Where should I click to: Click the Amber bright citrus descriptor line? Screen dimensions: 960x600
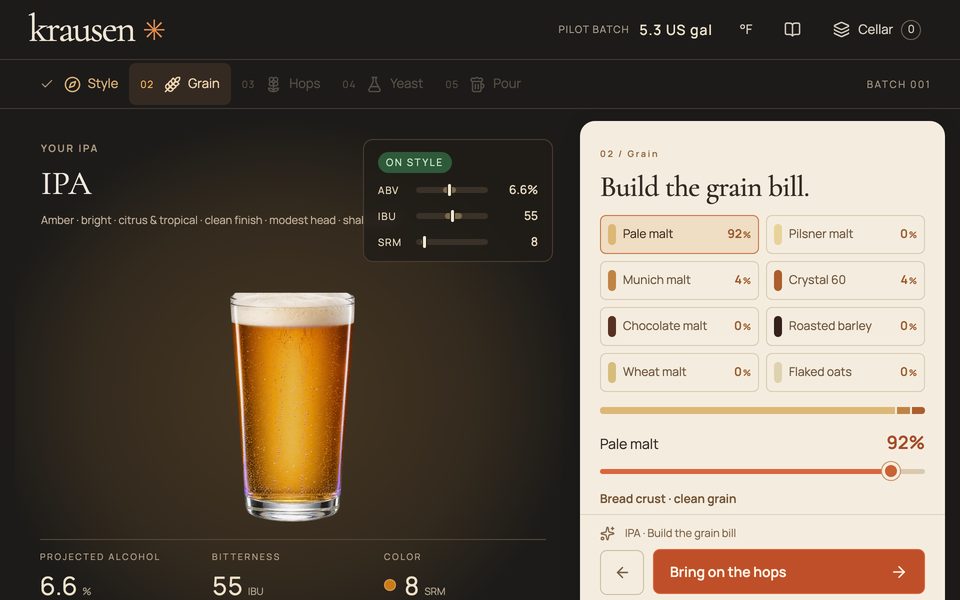202,220
